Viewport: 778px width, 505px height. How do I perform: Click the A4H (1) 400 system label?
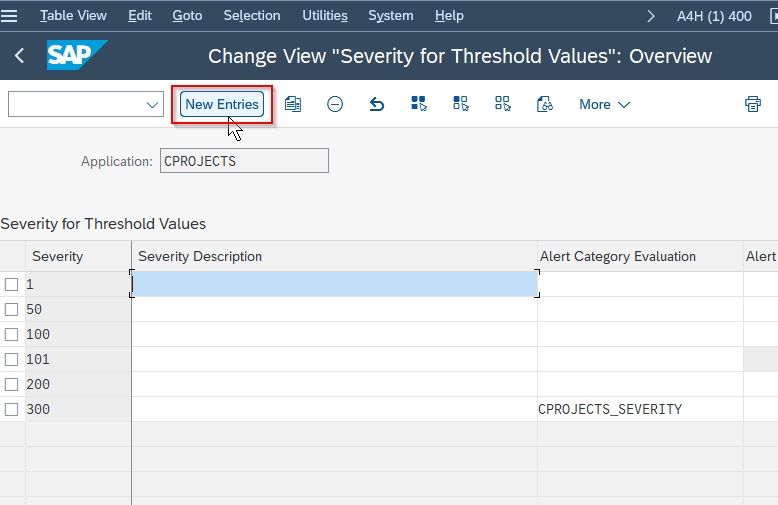pyautogui.click(x=714, y=16)
